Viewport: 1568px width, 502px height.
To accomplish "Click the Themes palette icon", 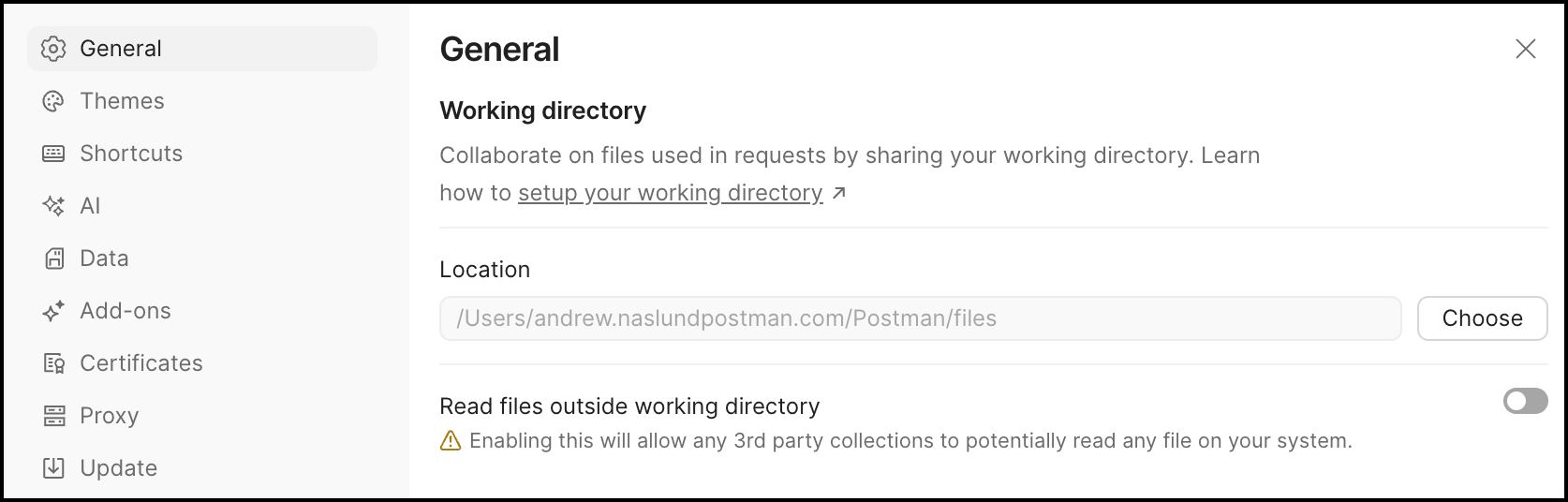I will click(54, 101).
